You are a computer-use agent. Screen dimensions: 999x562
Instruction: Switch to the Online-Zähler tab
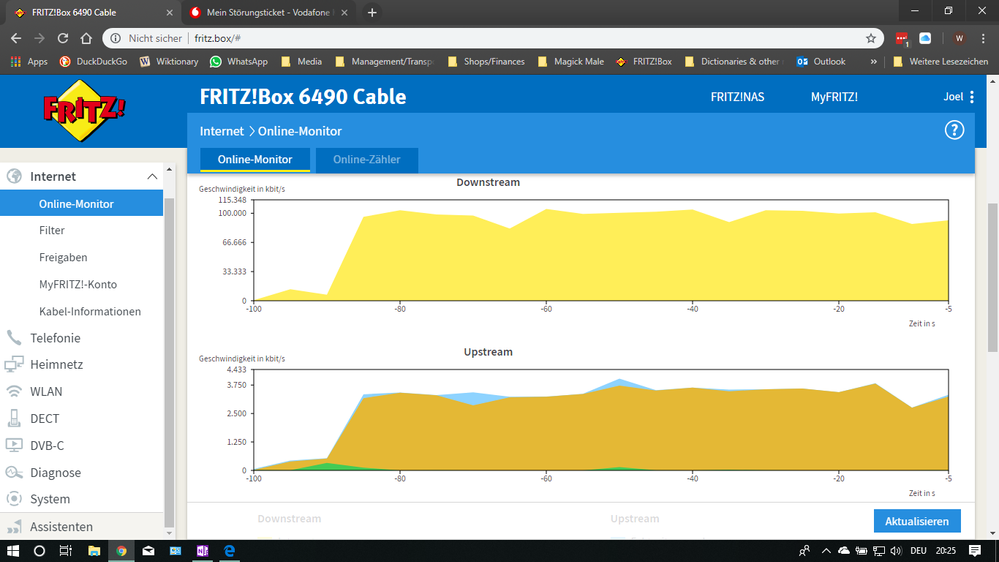click(x=366, y=159)
